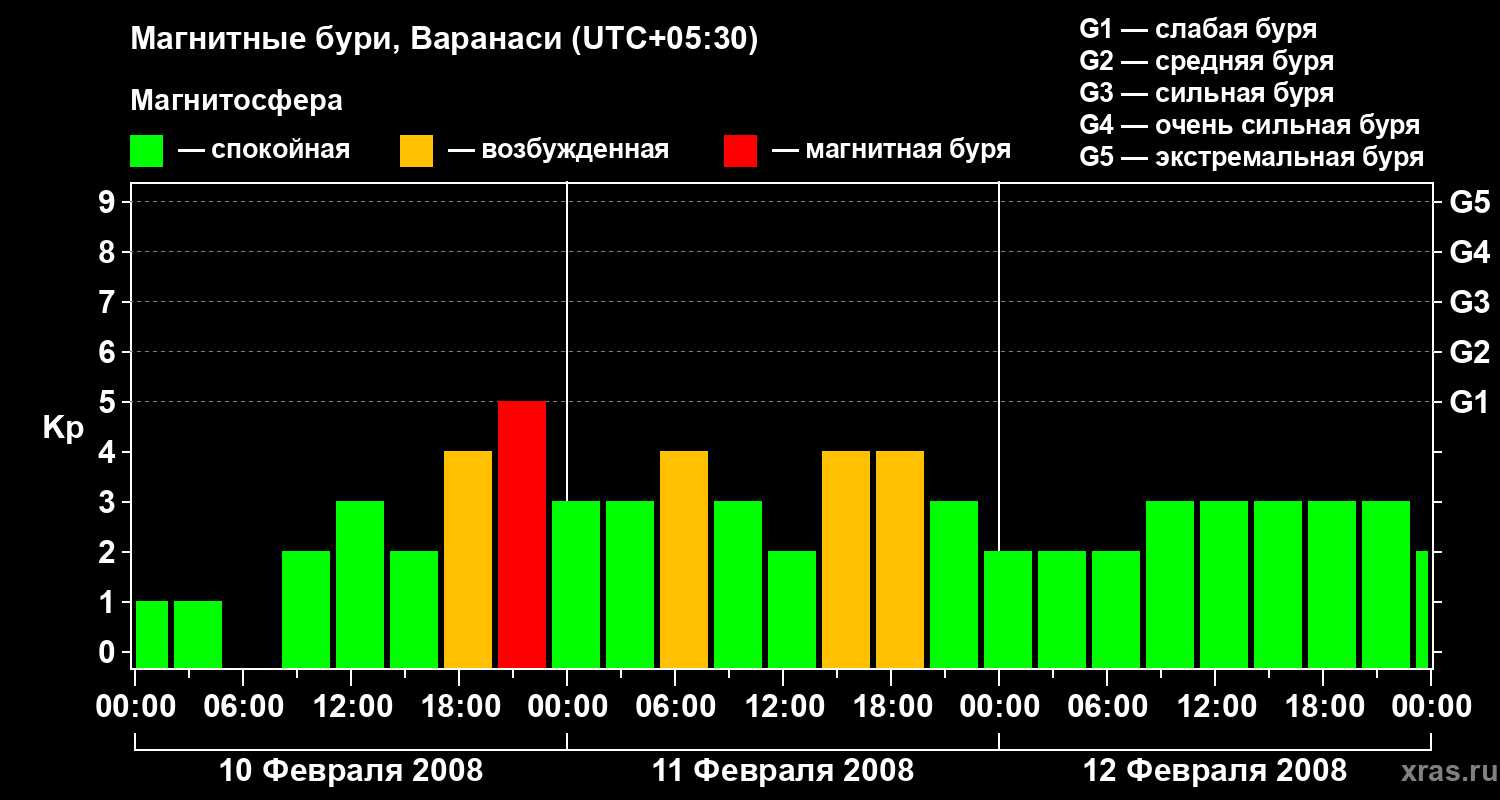1500x800 pixels.
Task: Click the 'Магнитосфера' legend heading
Action: (x=237, y=101)
